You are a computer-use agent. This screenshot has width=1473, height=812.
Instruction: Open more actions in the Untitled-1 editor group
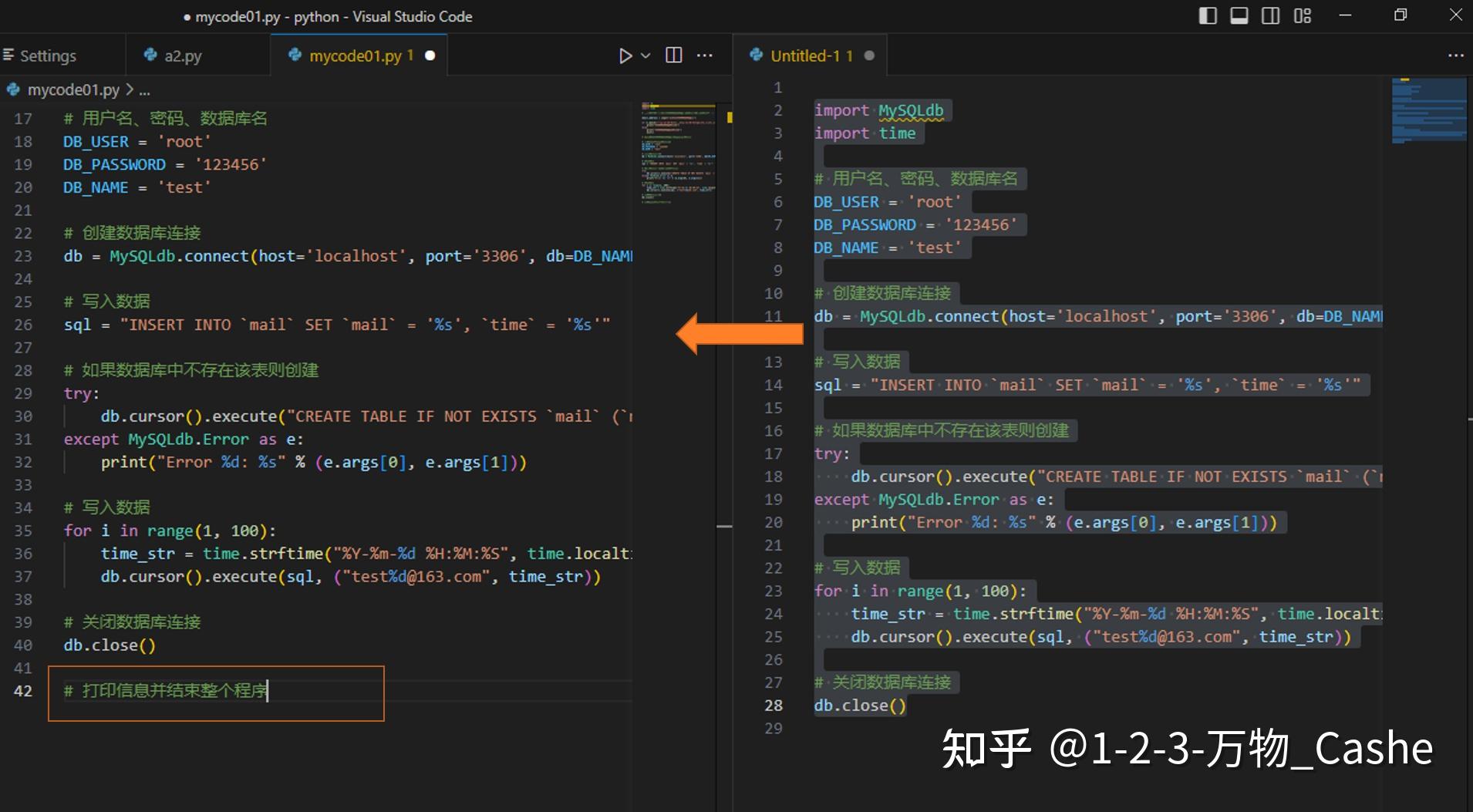(x=1455, y=55)
